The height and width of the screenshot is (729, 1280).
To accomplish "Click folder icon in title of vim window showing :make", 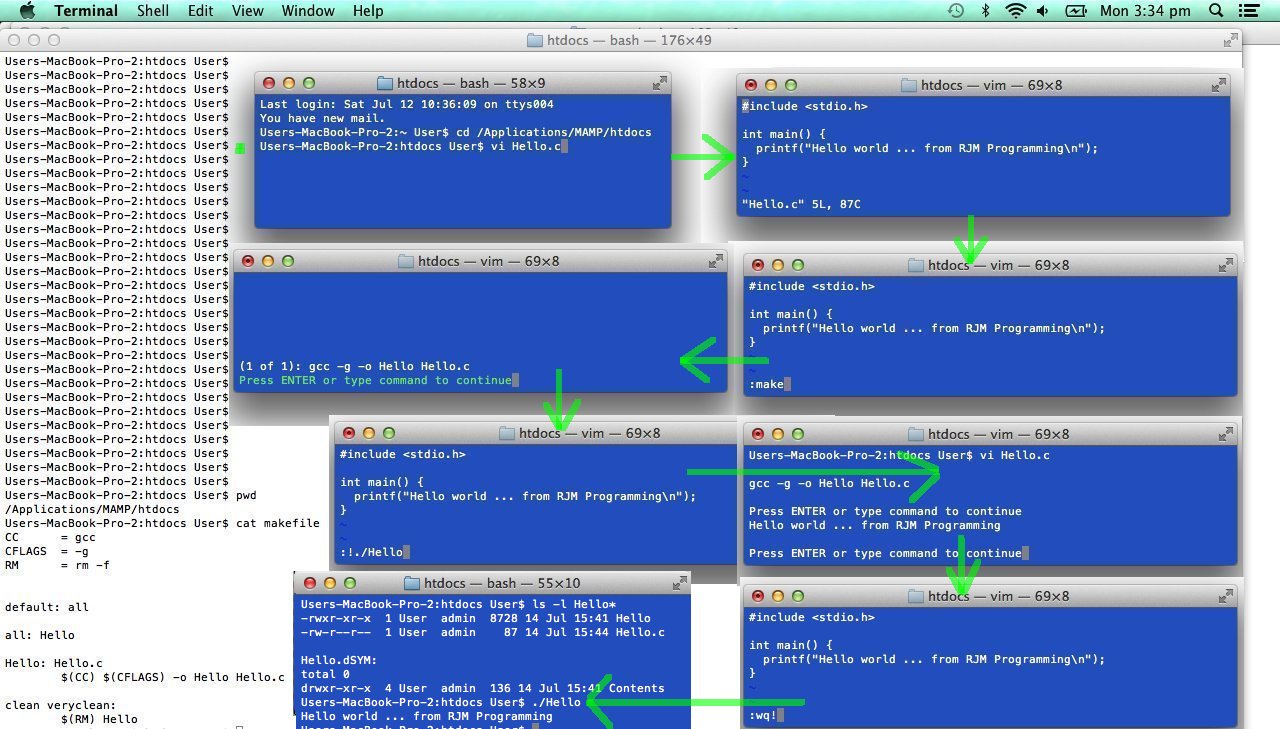I will tap(915, 265).
